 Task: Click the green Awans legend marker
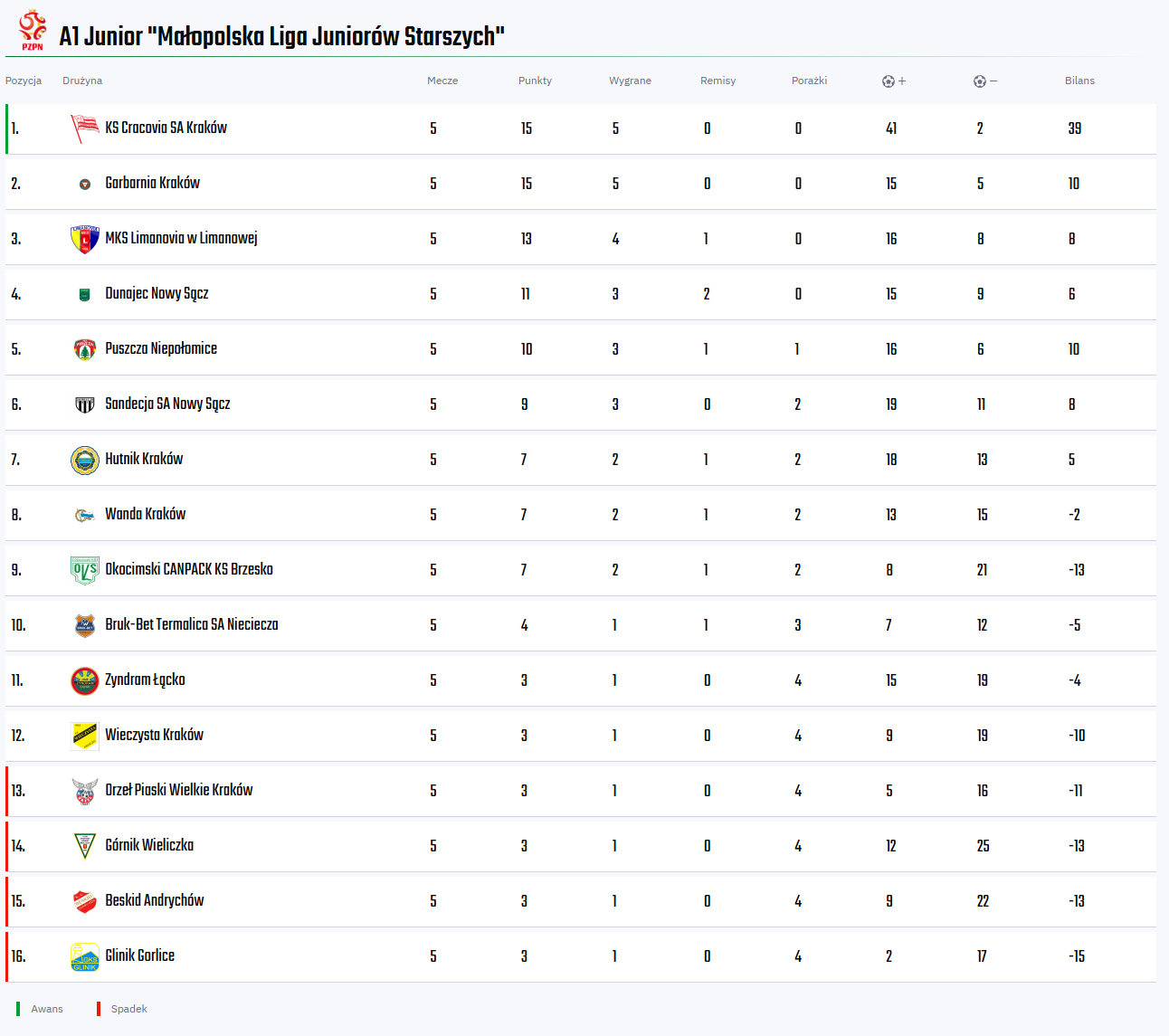click(18, 1009)
